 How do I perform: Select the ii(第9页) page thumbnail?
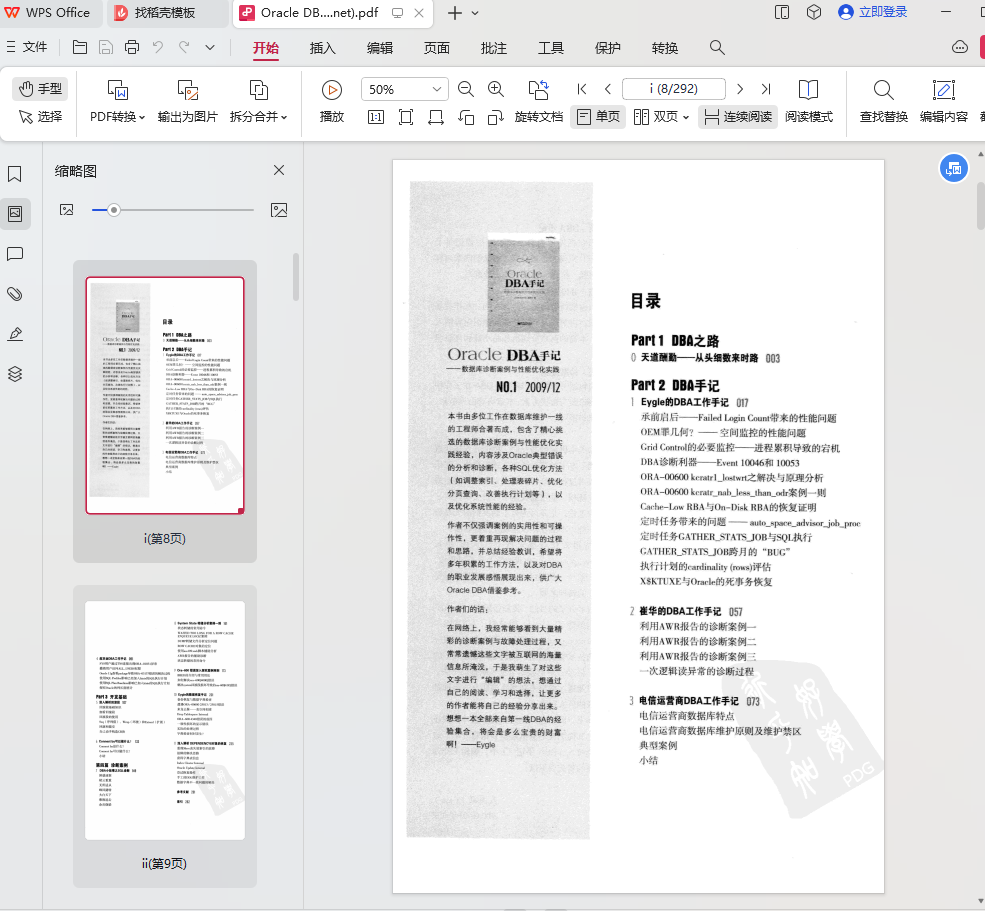coord(165,720)
